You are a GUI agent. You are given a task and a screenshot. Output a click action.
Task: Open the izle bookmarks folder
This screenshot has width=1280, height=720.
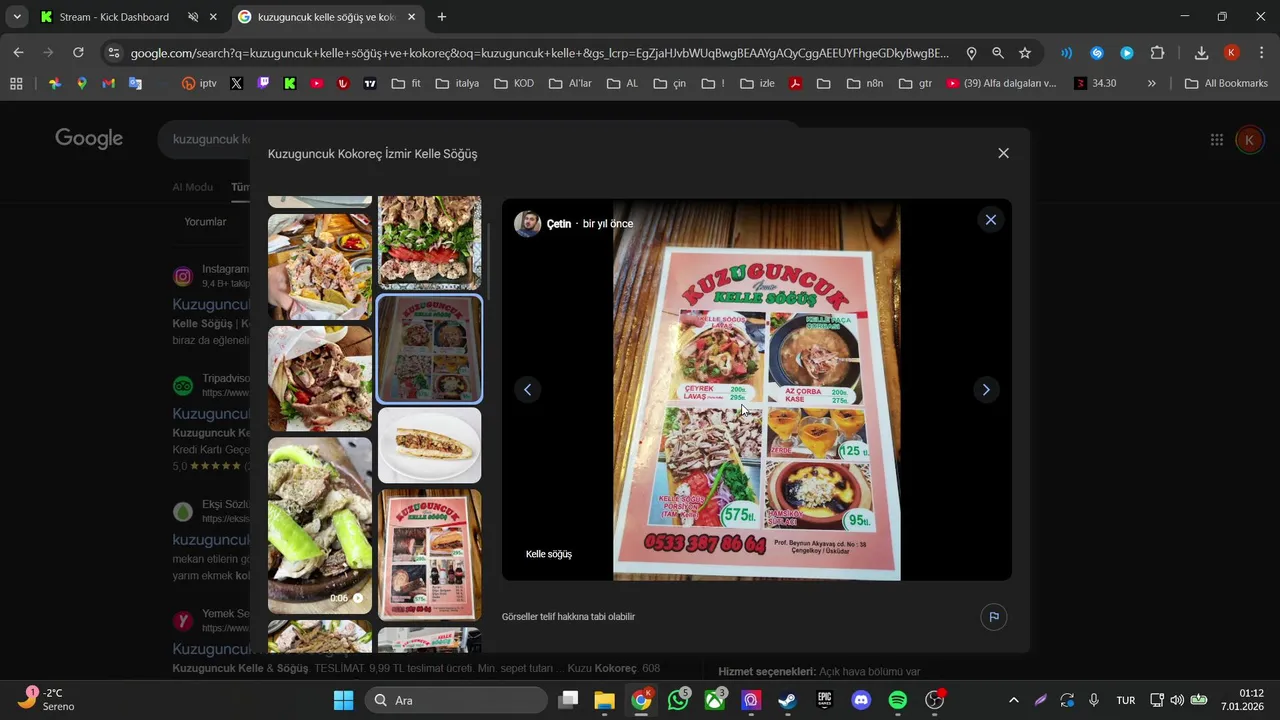757,84
